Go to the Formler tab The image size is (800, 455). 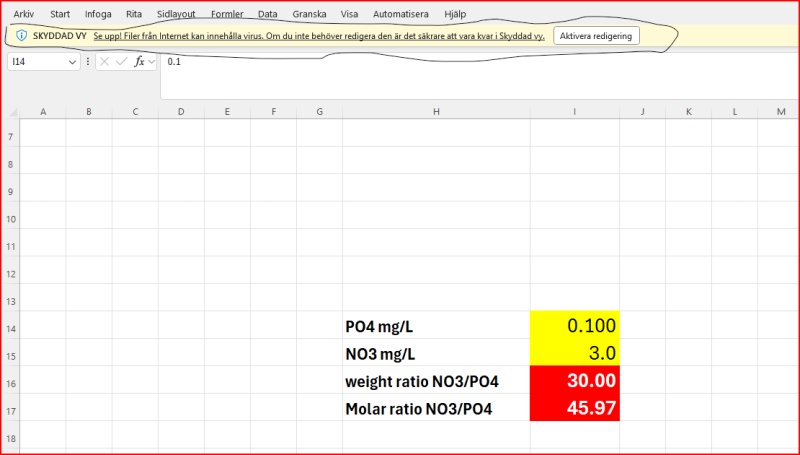227,14
